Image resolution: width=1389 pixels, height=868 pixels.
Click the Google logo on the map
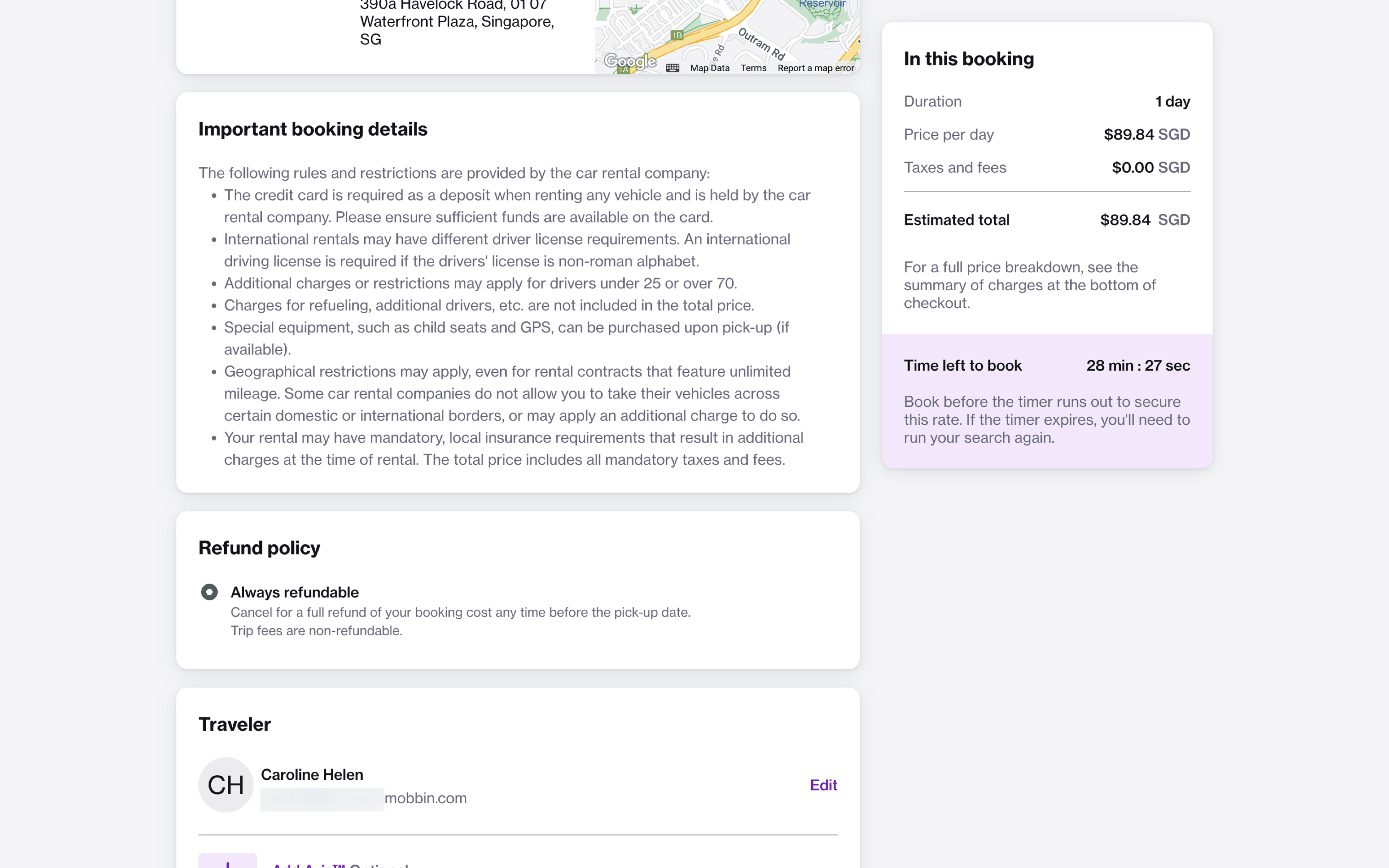tap(630, 61)
